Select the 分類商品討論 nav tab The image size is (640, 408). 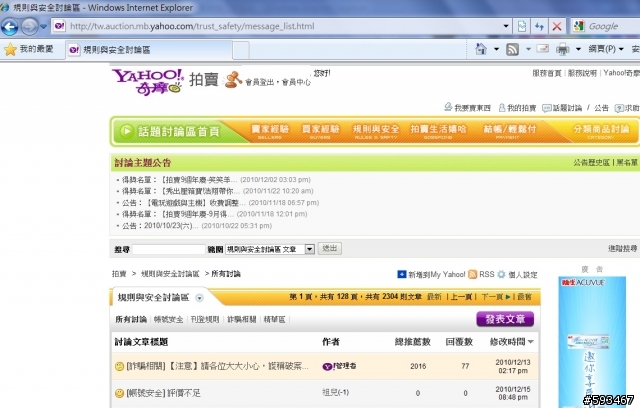pyautogui.click(x=601, y=131)
